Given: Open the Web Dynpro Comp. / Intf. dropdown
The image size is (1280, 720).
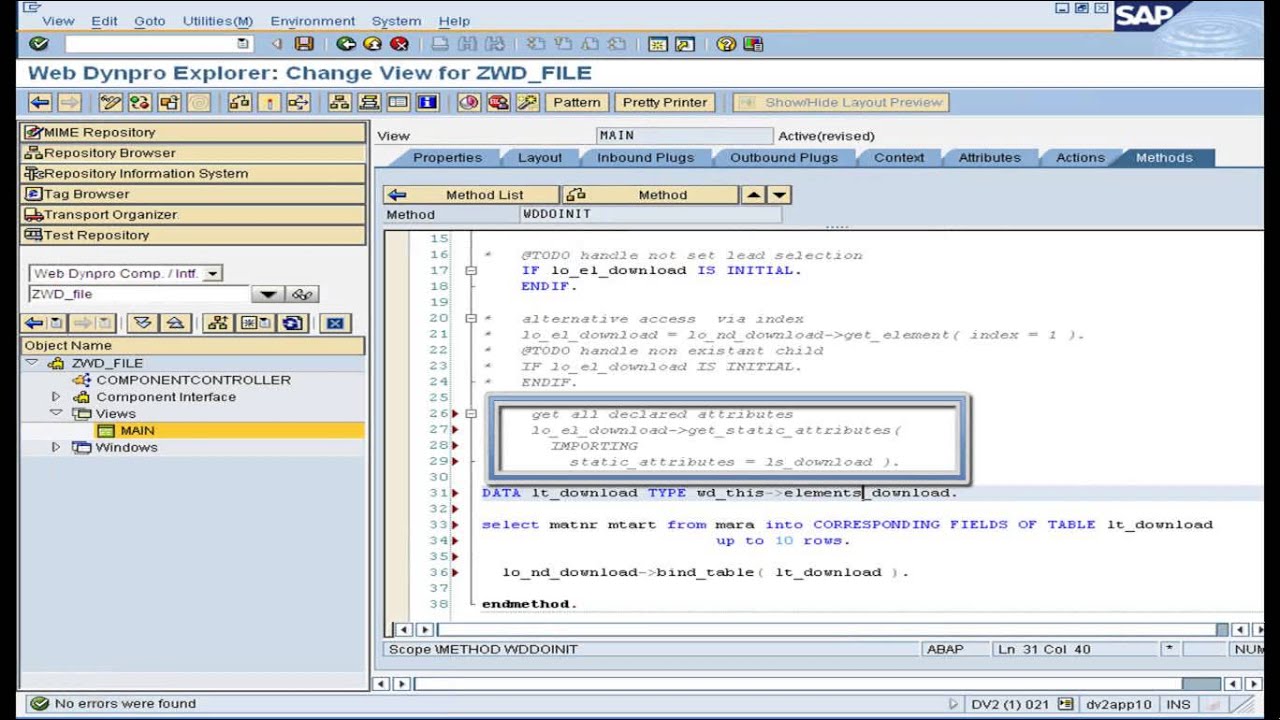Looking at the screenshot, I should (212, 274).
